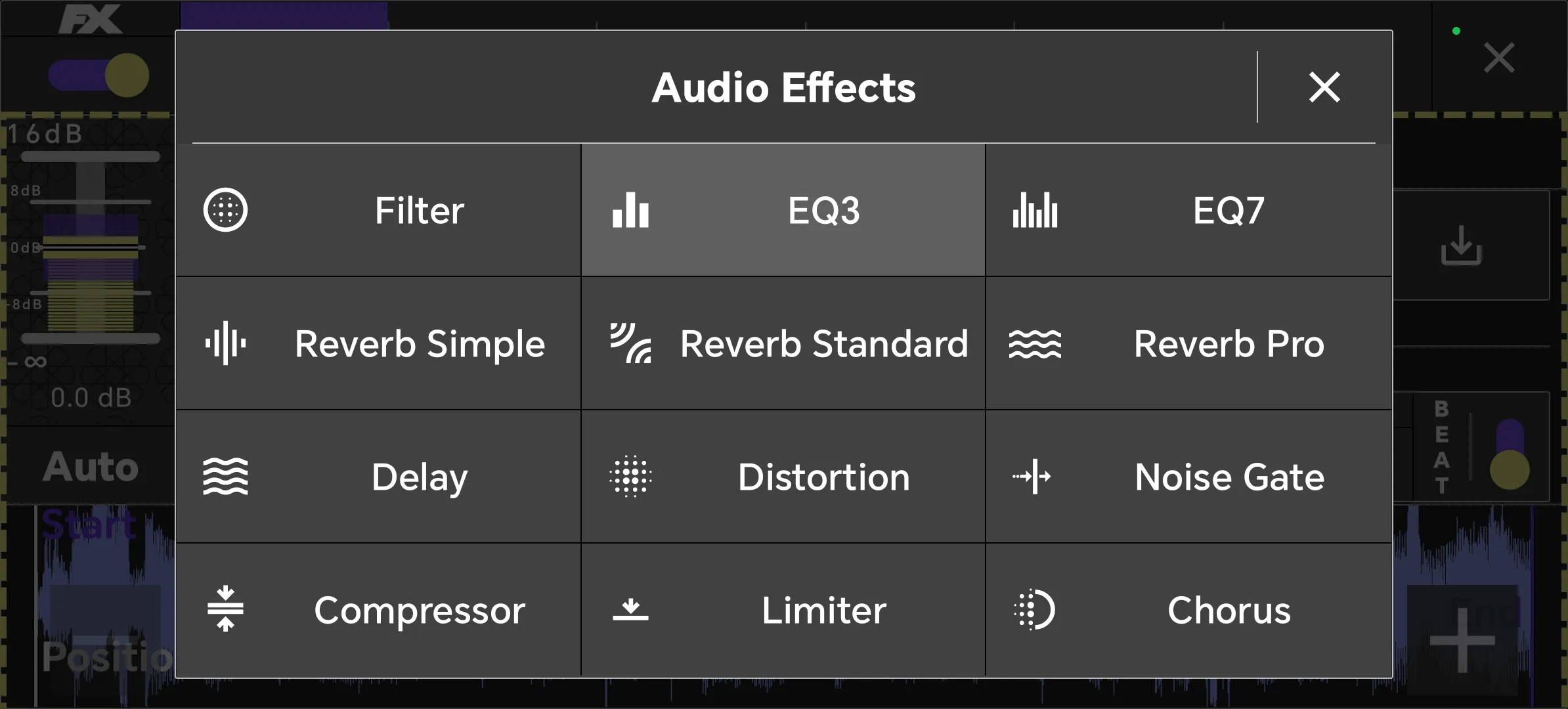Click the plus add button
The width and height of the screenshot is (1568, 709).
[1462, 641]
